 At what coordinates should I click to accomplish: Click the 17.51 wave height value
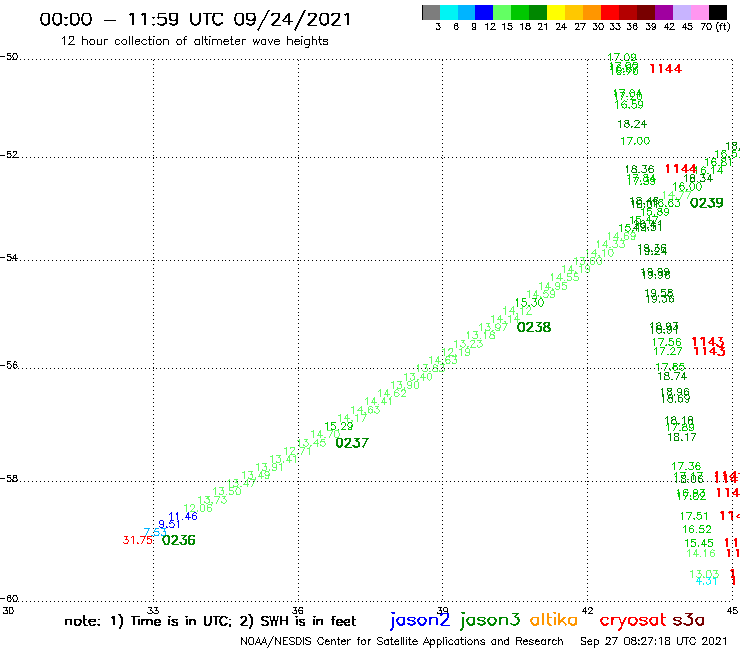tap(694, 516)
